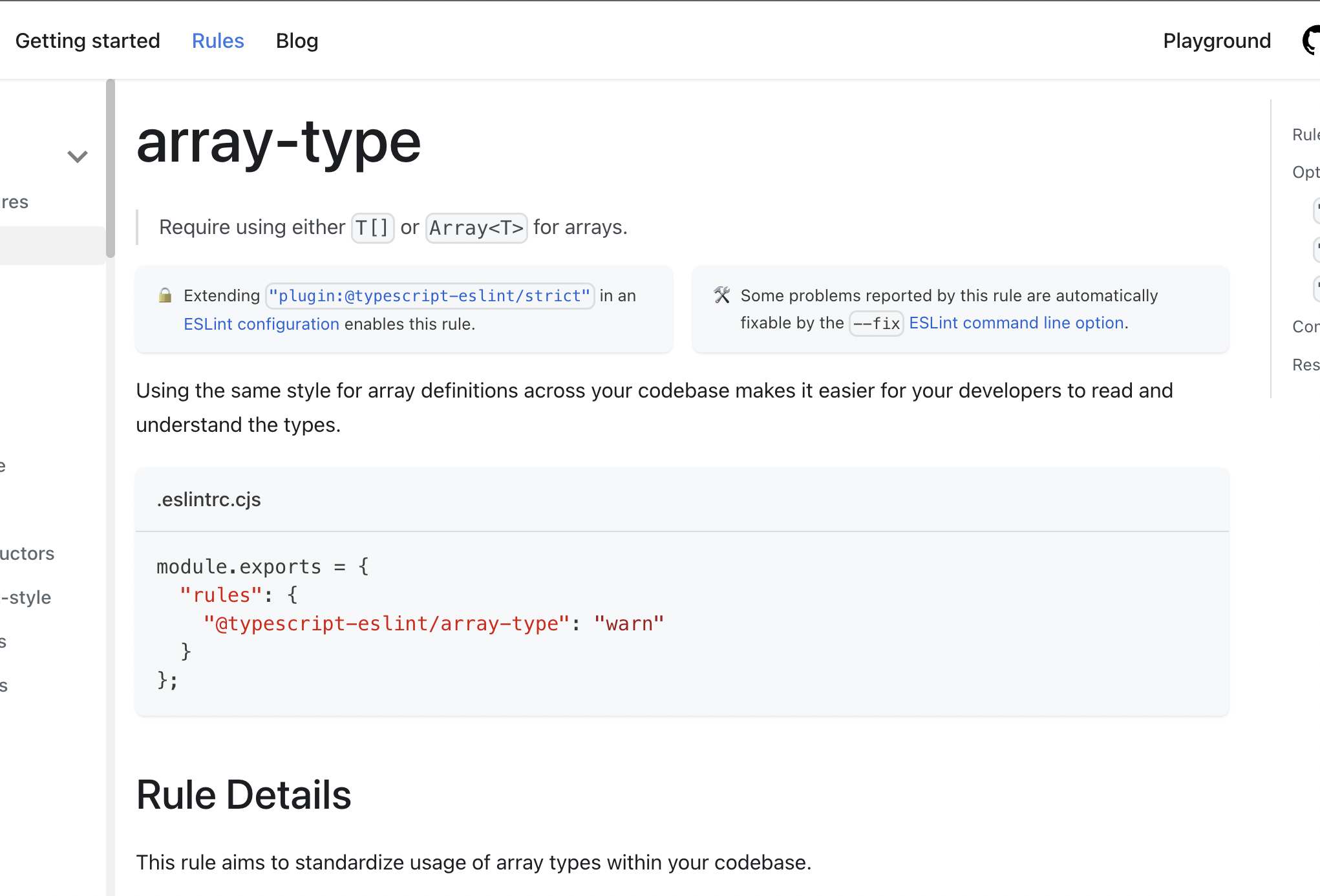Open the Getting started page
The height and width of the screenshot is (896, 1320).
87,41
